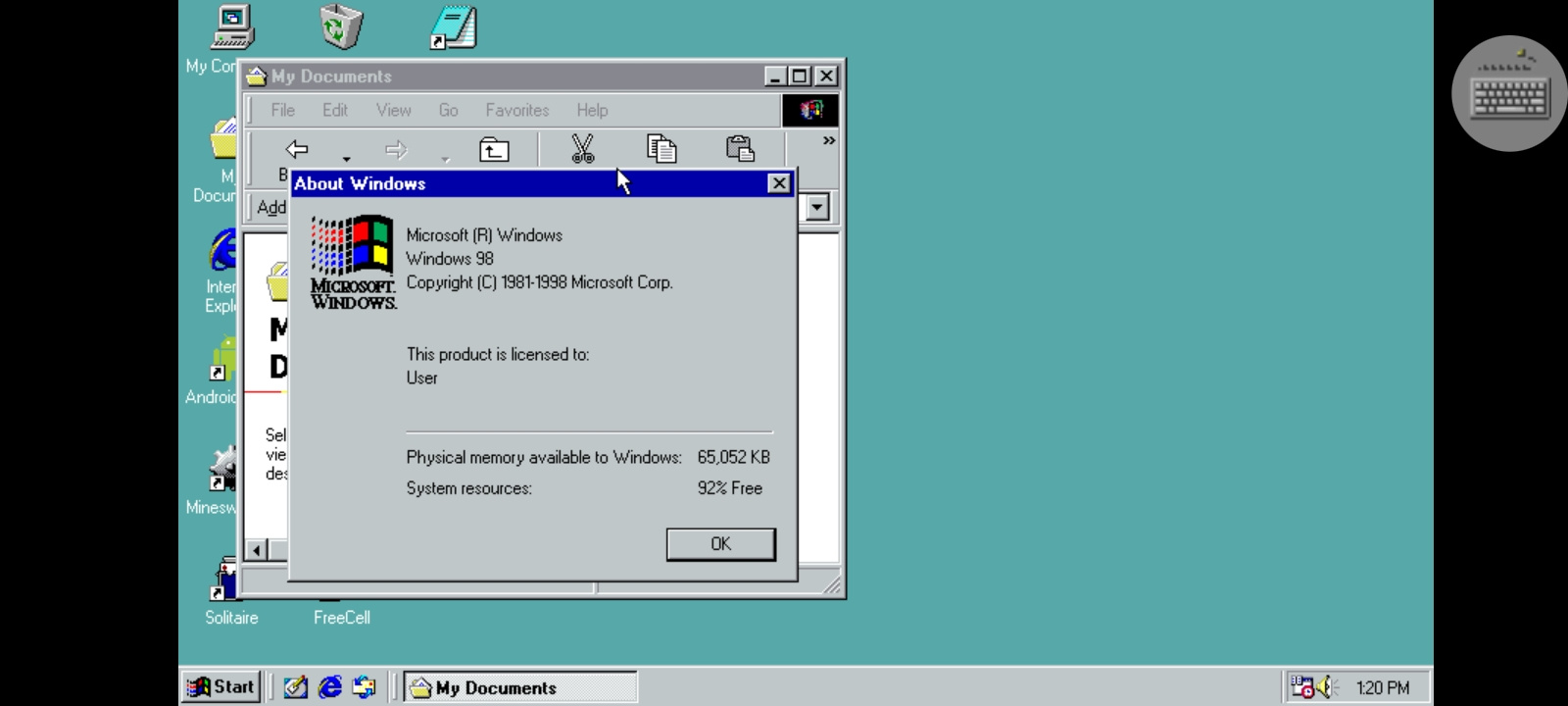Click the Paste clipboard icon in the toolbar
The width and height of the screenshot is (1568, 706).
(x=740, y=149)
